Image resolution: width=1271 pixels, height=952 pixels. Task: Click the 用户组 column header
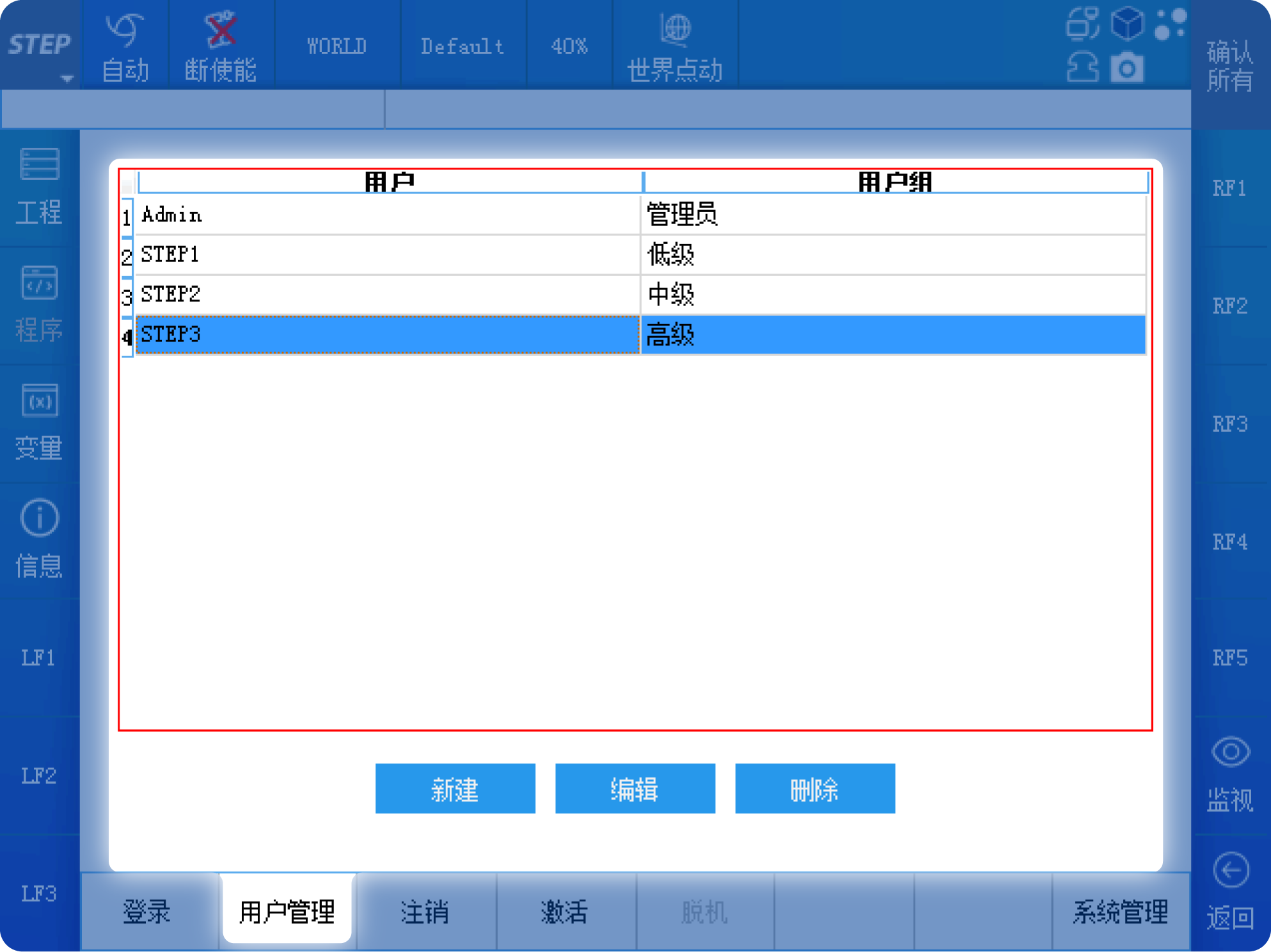click(895, 182)
